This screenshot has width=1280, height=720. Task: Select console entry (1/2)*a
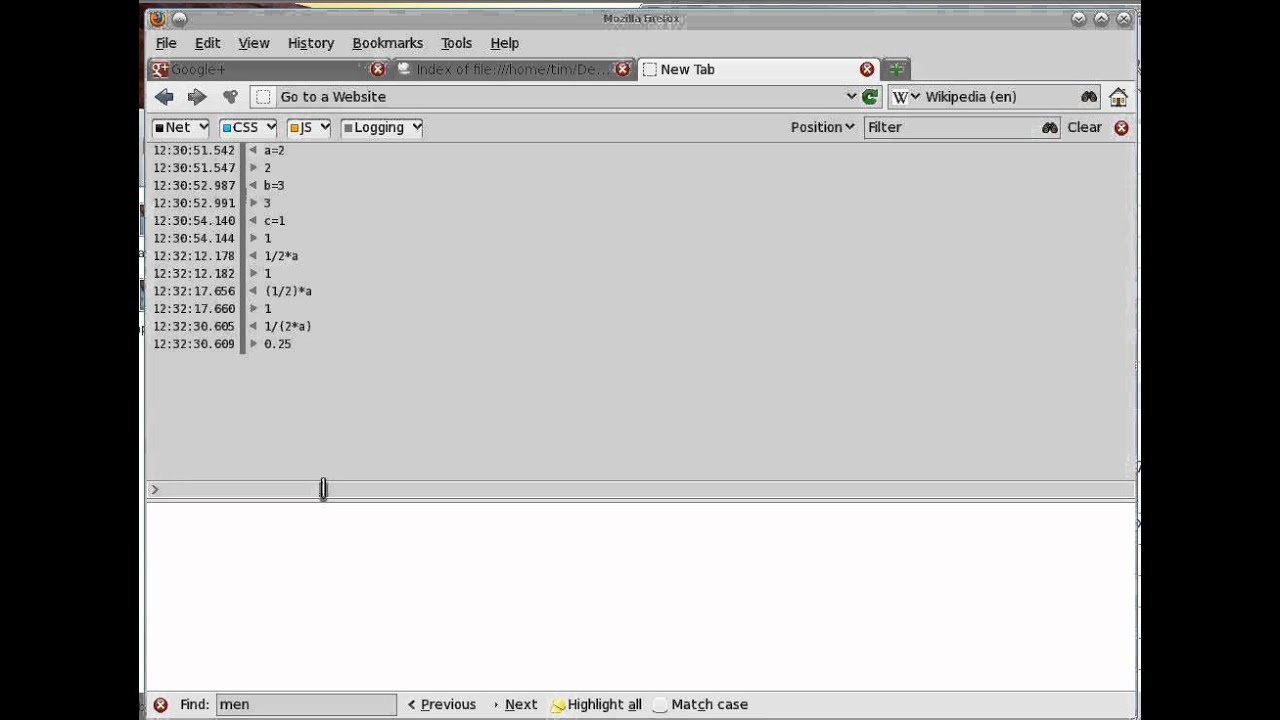click(x=288, y=291)
